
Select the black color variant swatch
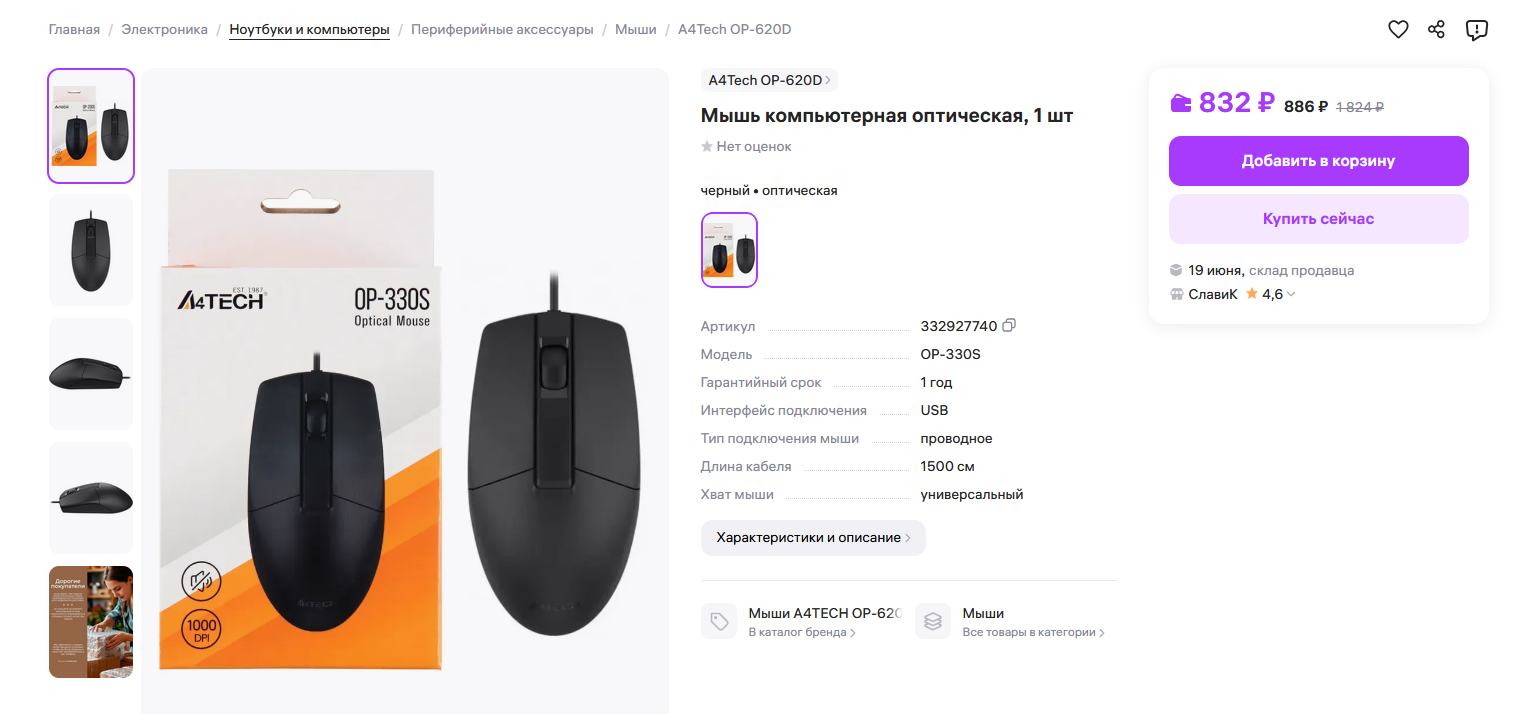[x=729, y=250]
